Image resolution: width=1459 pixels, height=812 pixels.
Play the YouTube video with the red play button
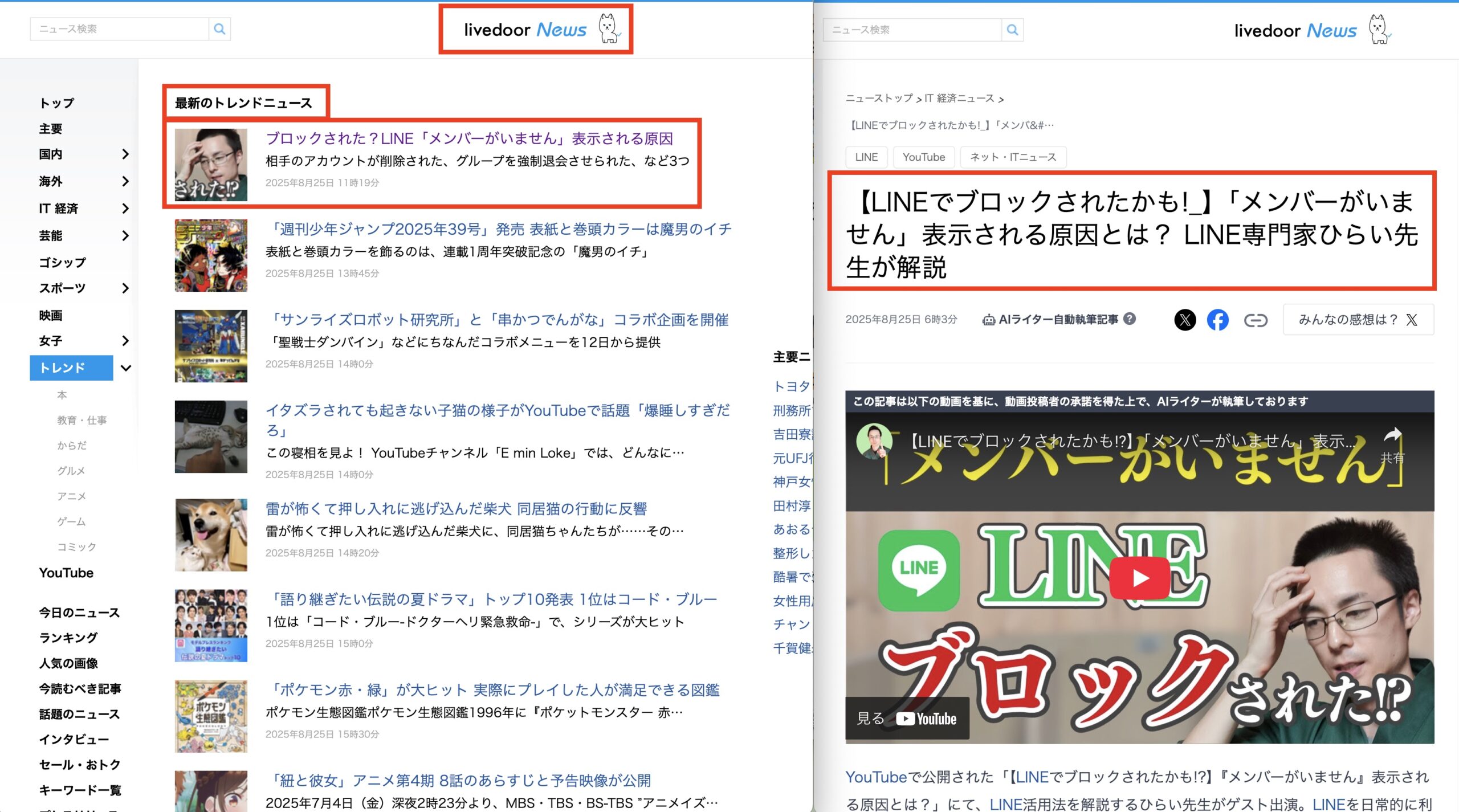1140,578
